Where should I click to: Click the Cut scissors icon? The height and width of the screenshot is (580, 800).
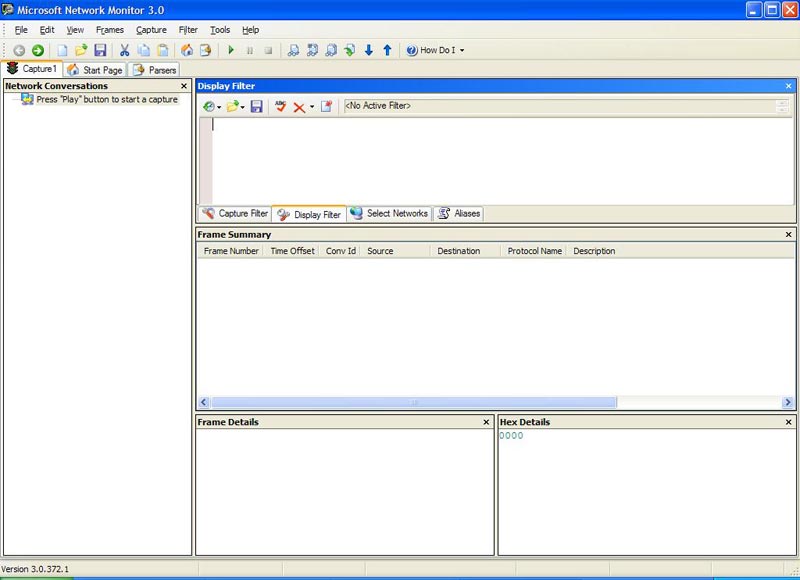[x=125, y=50]
